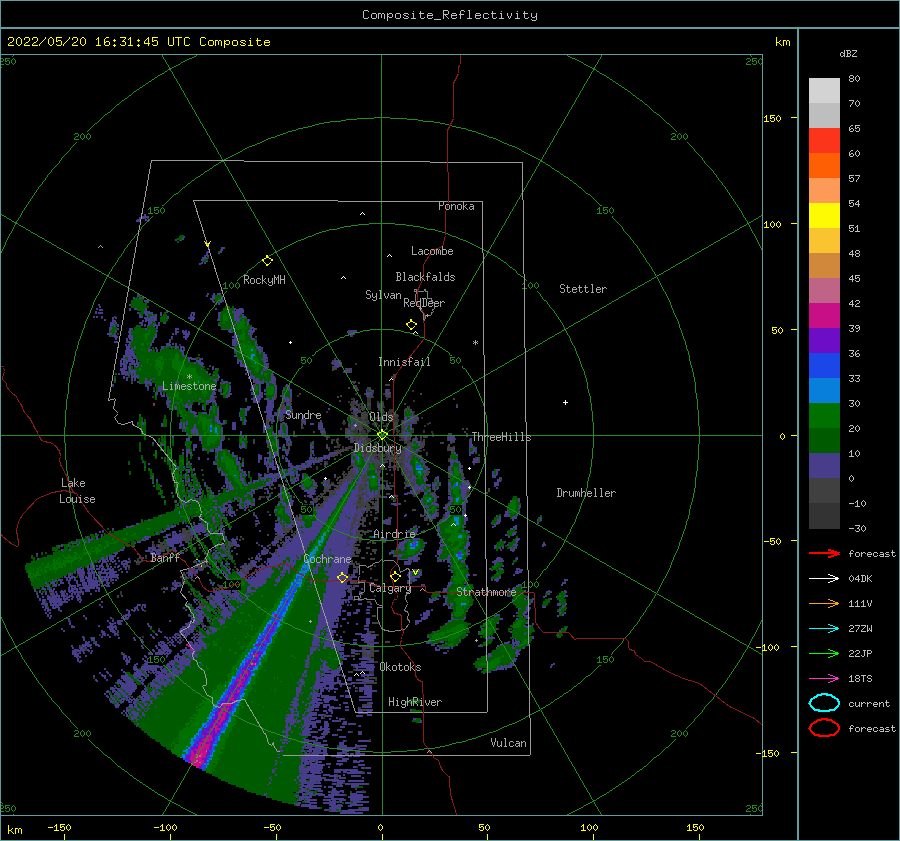
Task: Click the Drumheller label
Action: tap(586, 493)
